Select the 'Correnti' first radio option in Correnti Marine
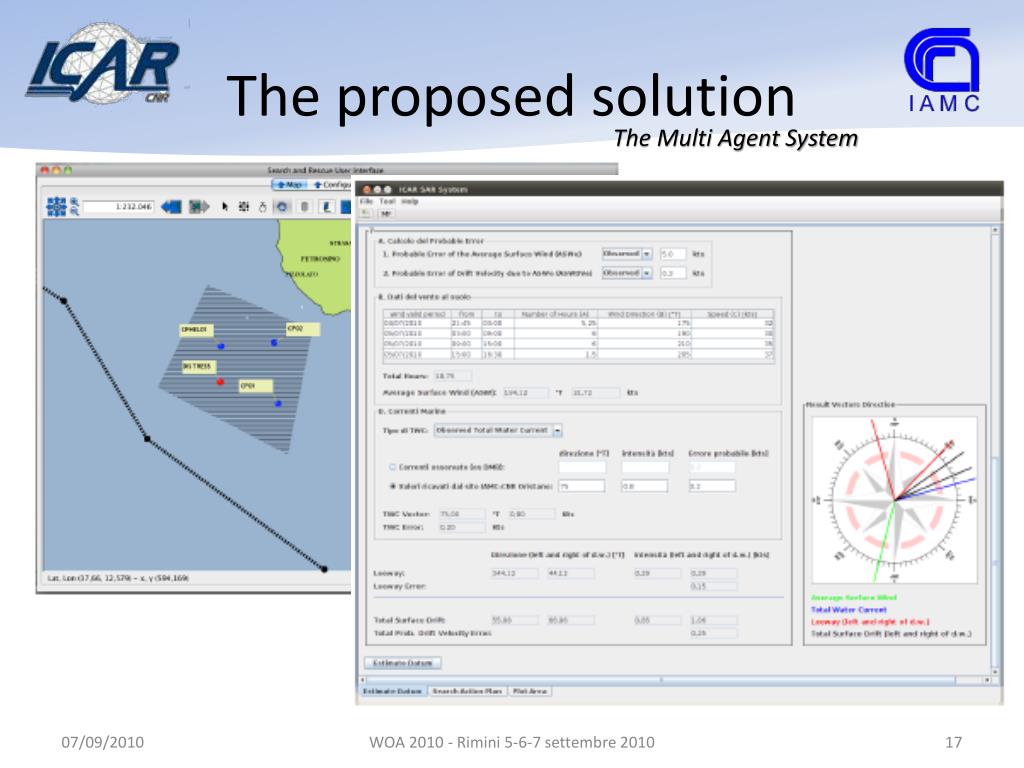Viewport: 1024px width, 768px height. (392, 467)
